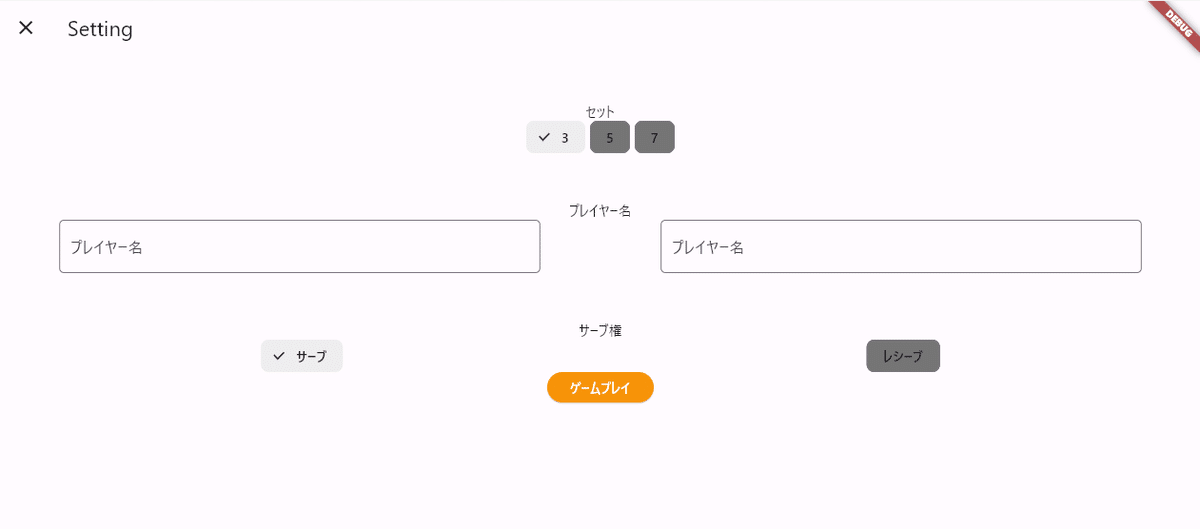Start the match with the ゲームプレイ button
Screen dimensions: 1200x529
coord(600,387)
